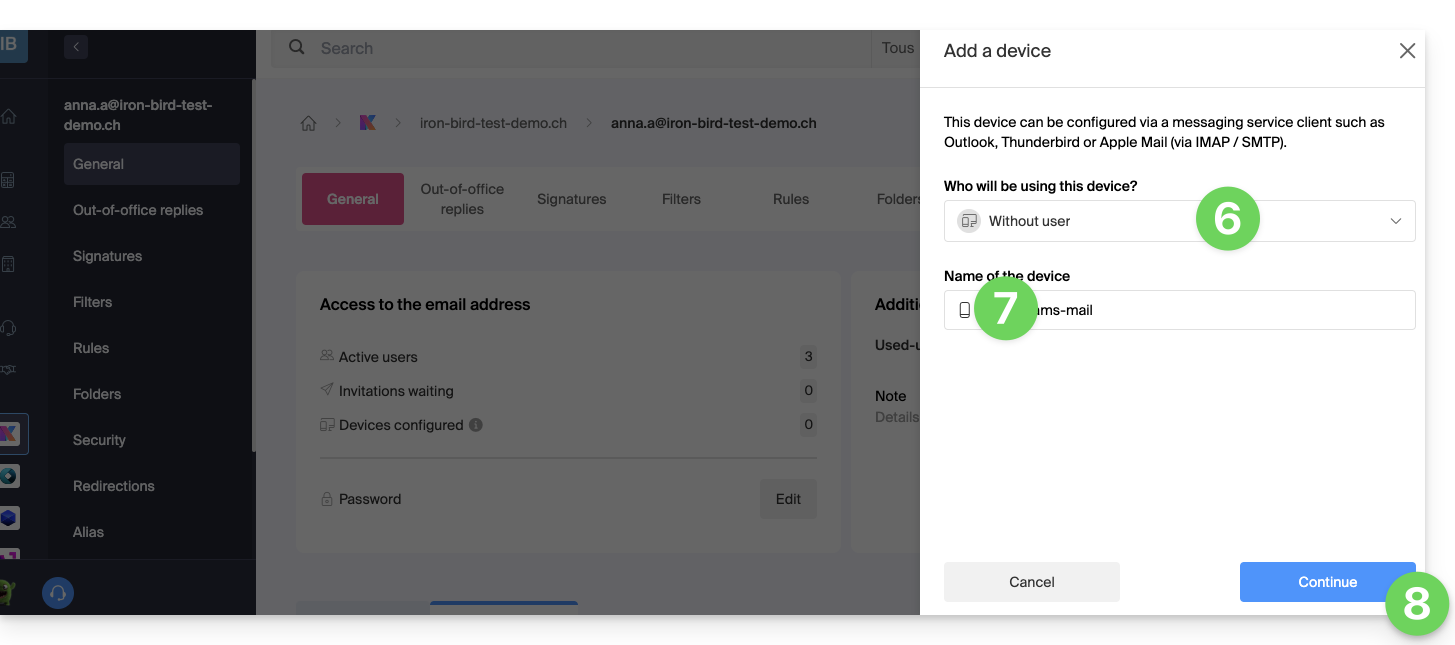
Task: Click the info icon next to Devices configured
Action: 476,425
